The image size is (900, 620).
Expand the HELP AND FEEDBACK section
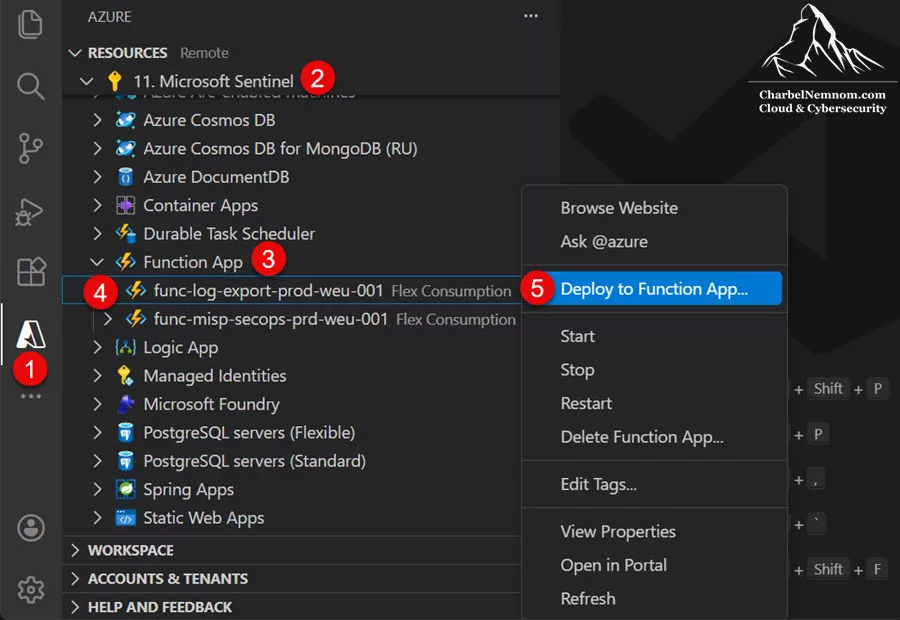(x=75, y=607)
